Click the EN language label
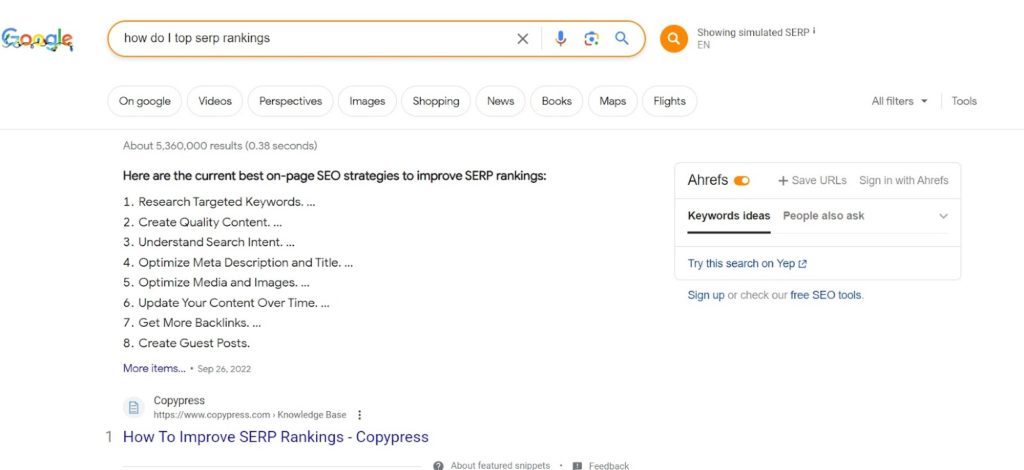 point(703,45)
